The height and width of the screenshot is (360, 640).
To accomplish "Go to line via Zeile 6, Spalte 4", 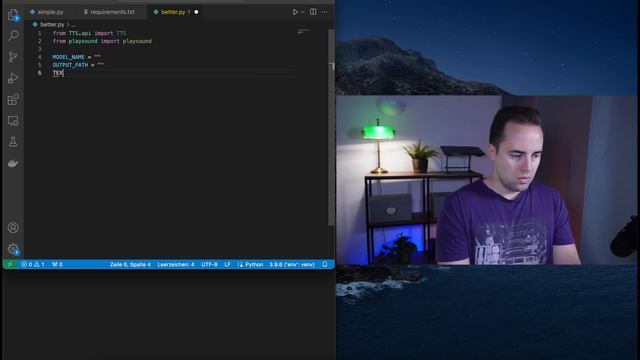I will coord(130,264).
